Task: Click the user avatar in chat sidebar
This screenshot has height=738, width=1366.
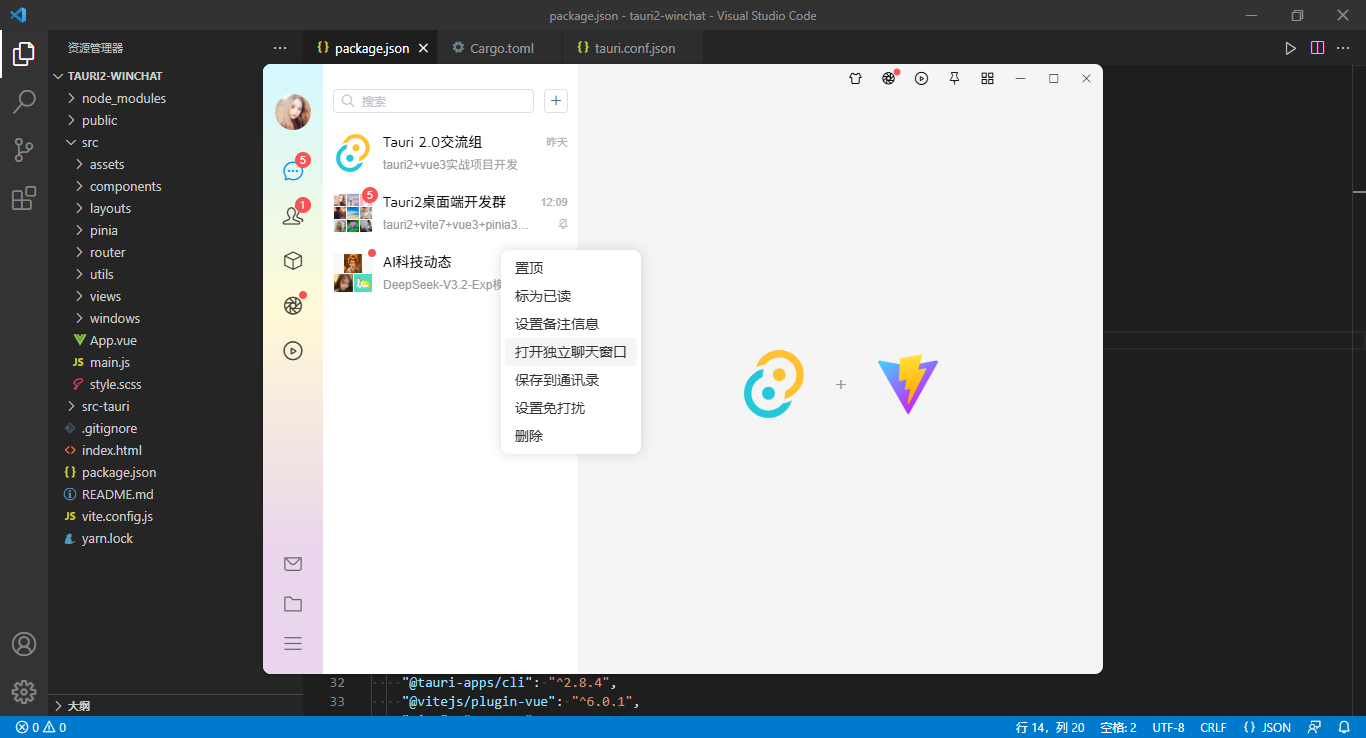Action: click(x=293, y=112)
